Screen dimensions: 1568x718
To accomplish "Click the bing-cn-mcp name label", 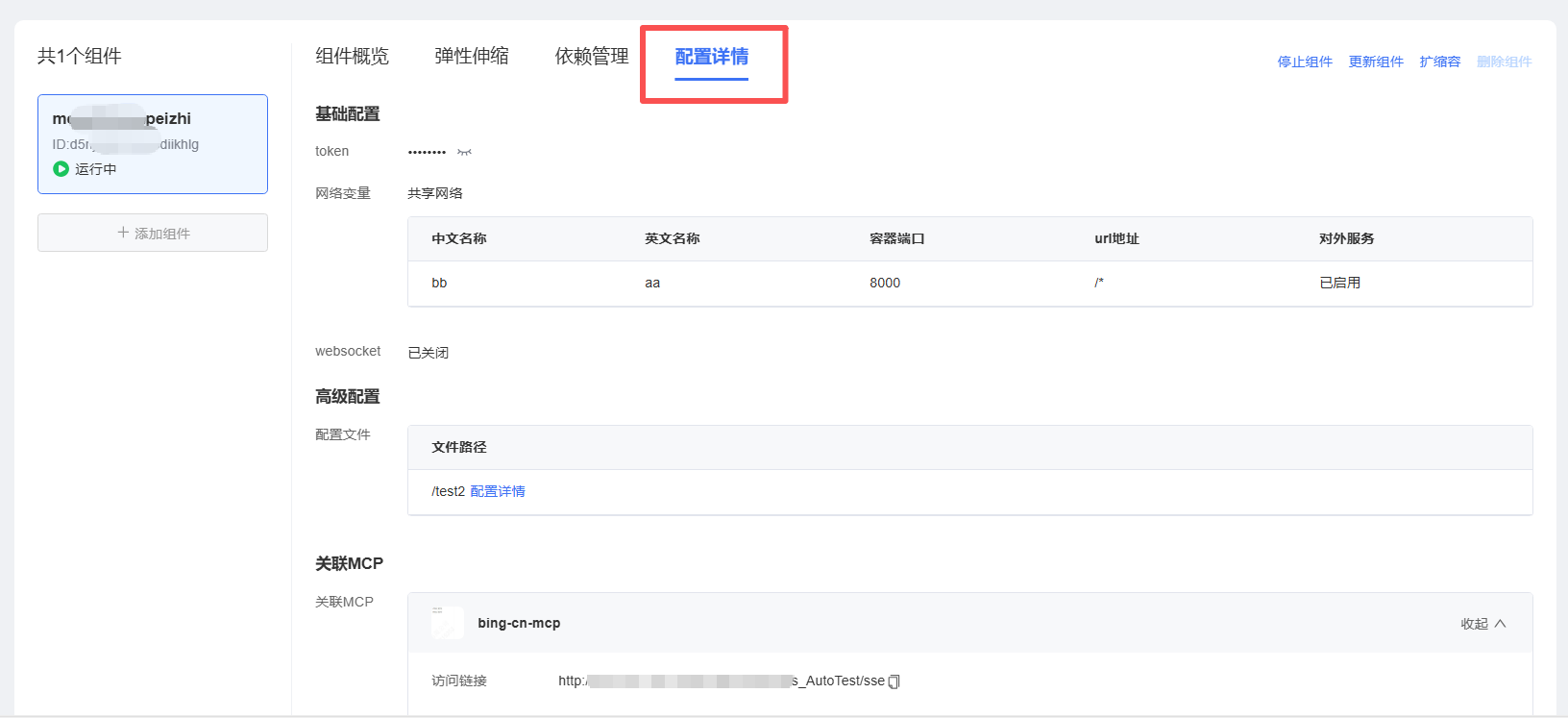I will point(519,623).
